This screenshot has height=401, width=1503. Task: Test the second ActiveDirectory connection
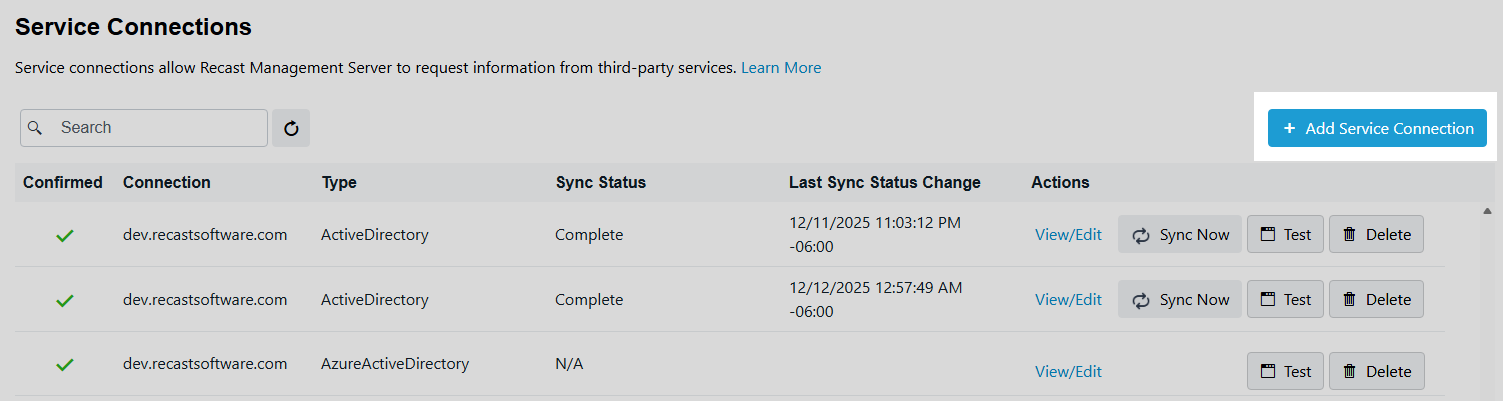1285,300
